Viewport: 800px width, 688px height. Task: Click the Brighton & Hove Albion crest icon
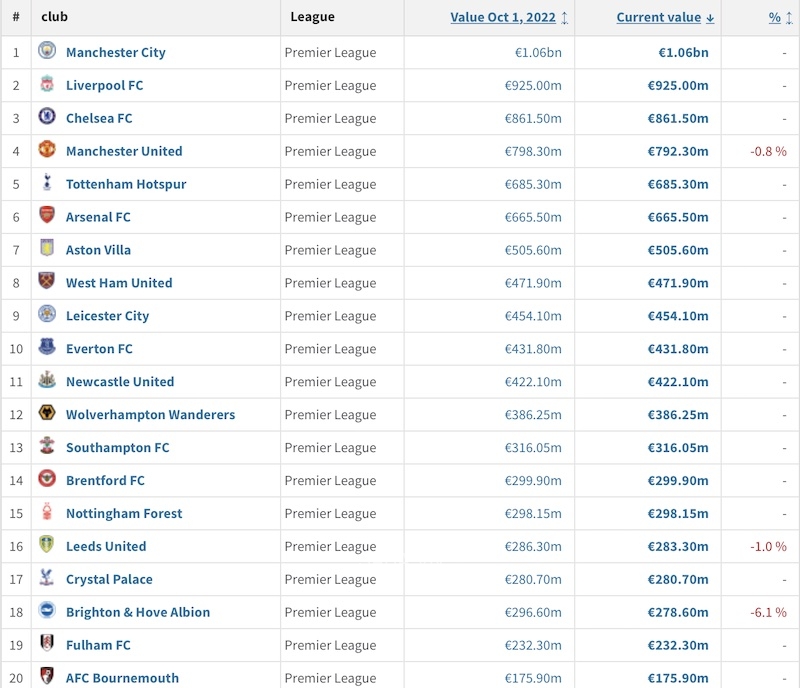(x=47, y=612)
